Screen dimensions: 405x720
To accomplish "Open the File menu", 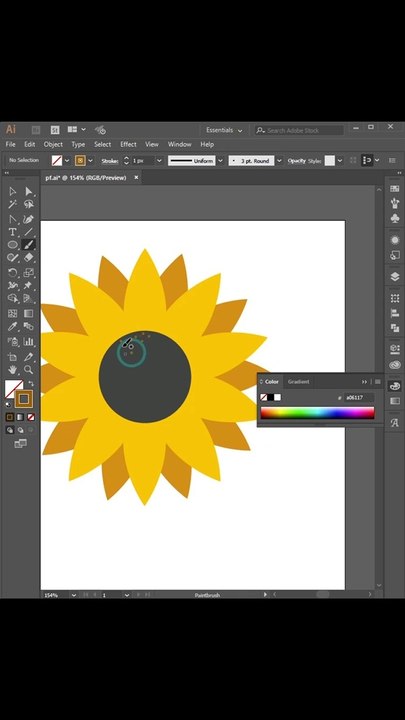I will [10, 144].
